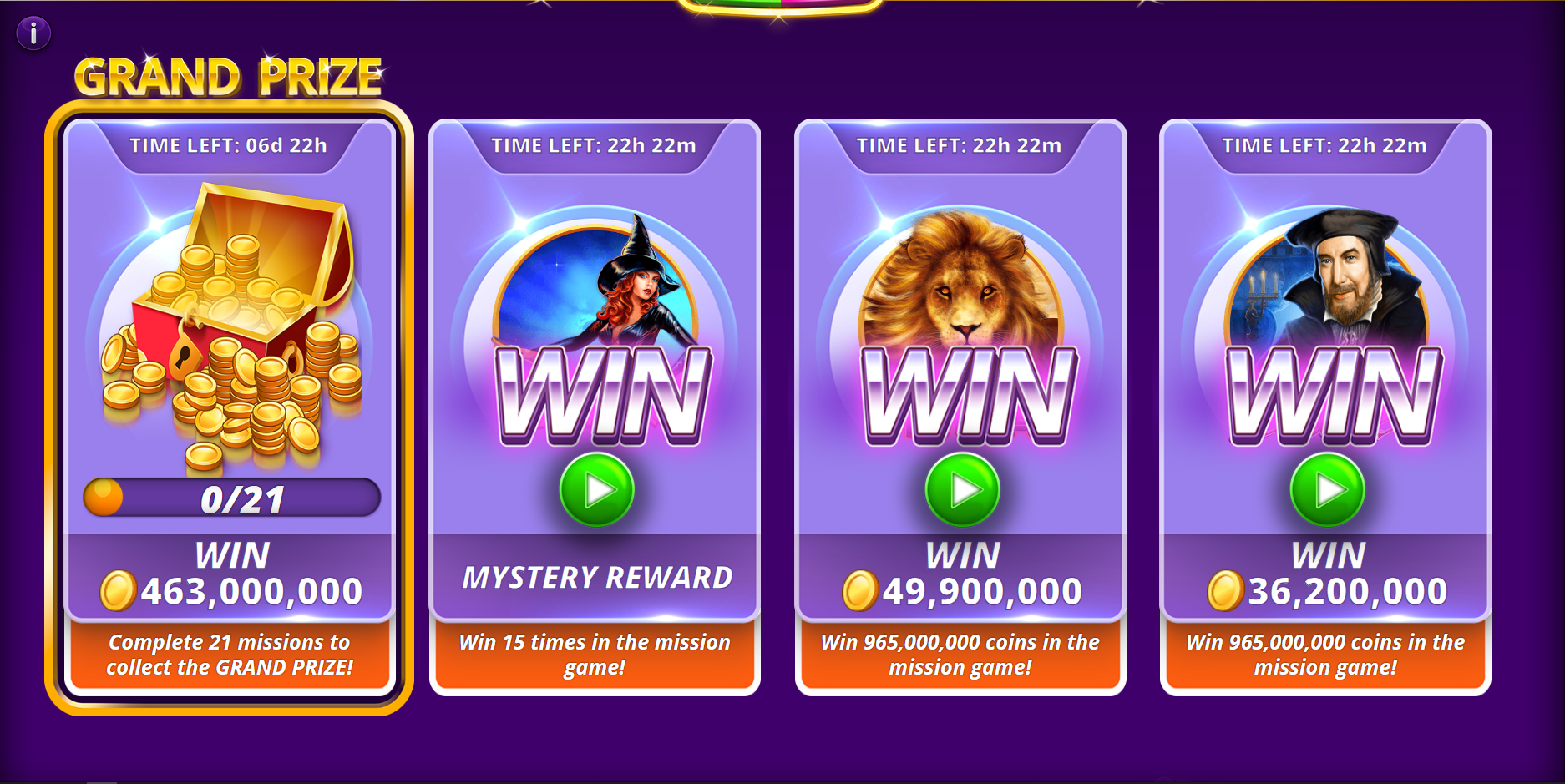The image size is (1565, 784).
Task: Open the info icon
Action: click(x=33, y=33)
